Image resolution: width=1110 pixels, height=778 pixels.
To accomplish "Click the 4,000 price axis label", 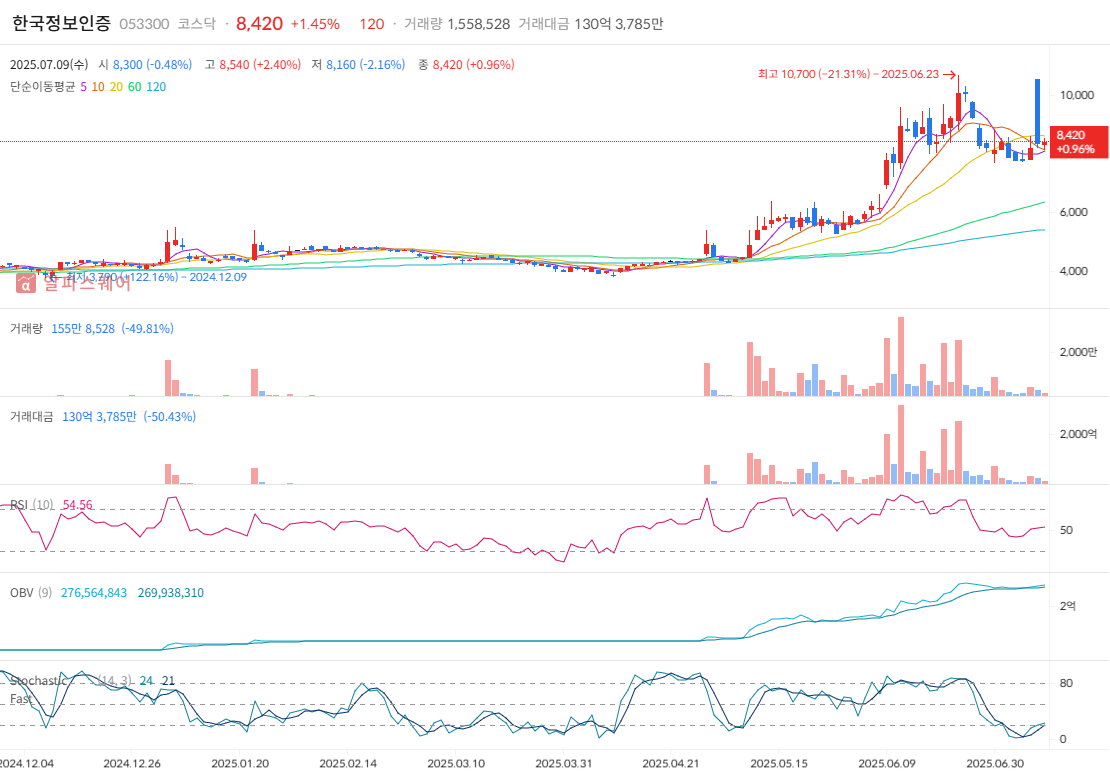I will pyautogui.click(x=1073, y=271).
